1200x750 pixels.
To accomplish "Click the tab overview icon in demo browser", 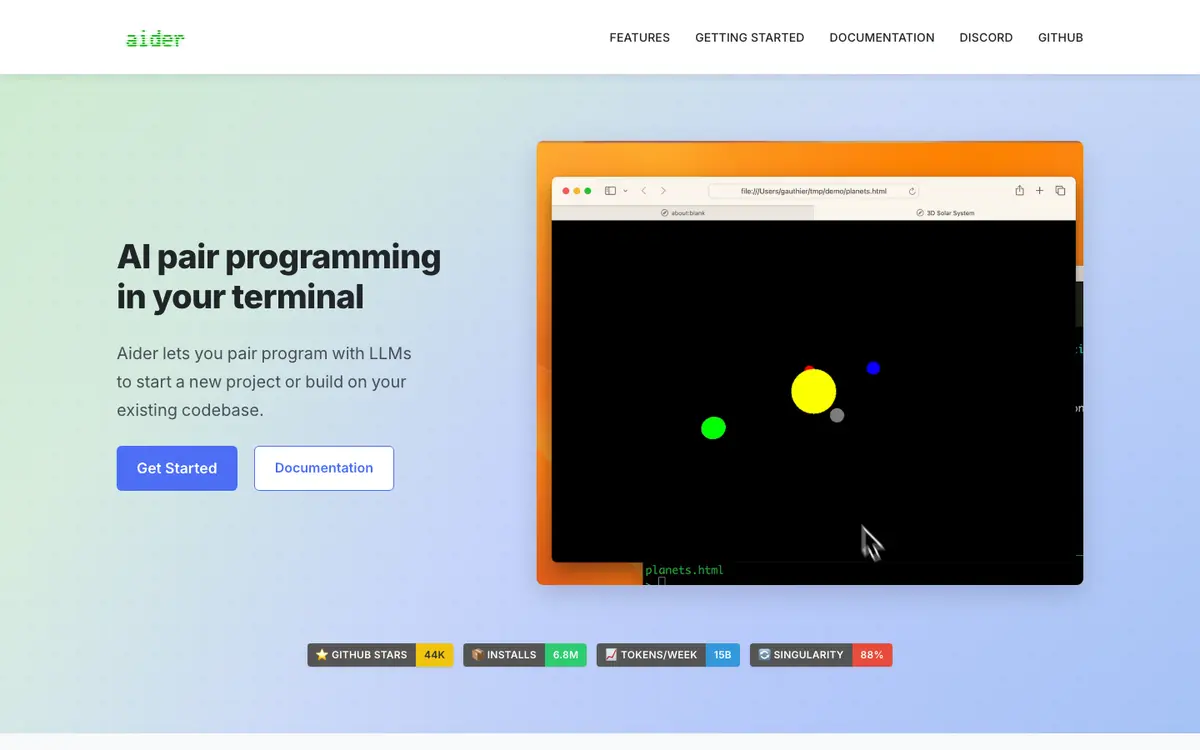I will coord(1061,190).
